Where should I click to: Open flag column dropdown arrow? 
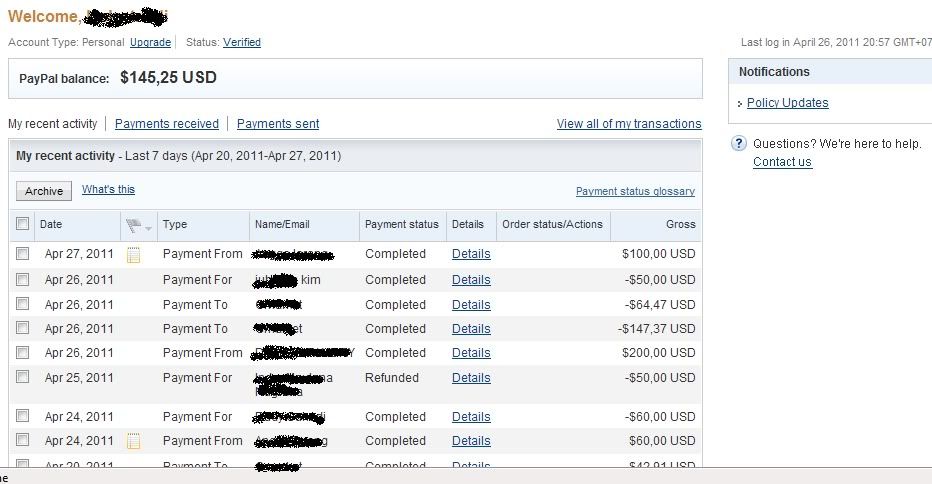[149, 228]
